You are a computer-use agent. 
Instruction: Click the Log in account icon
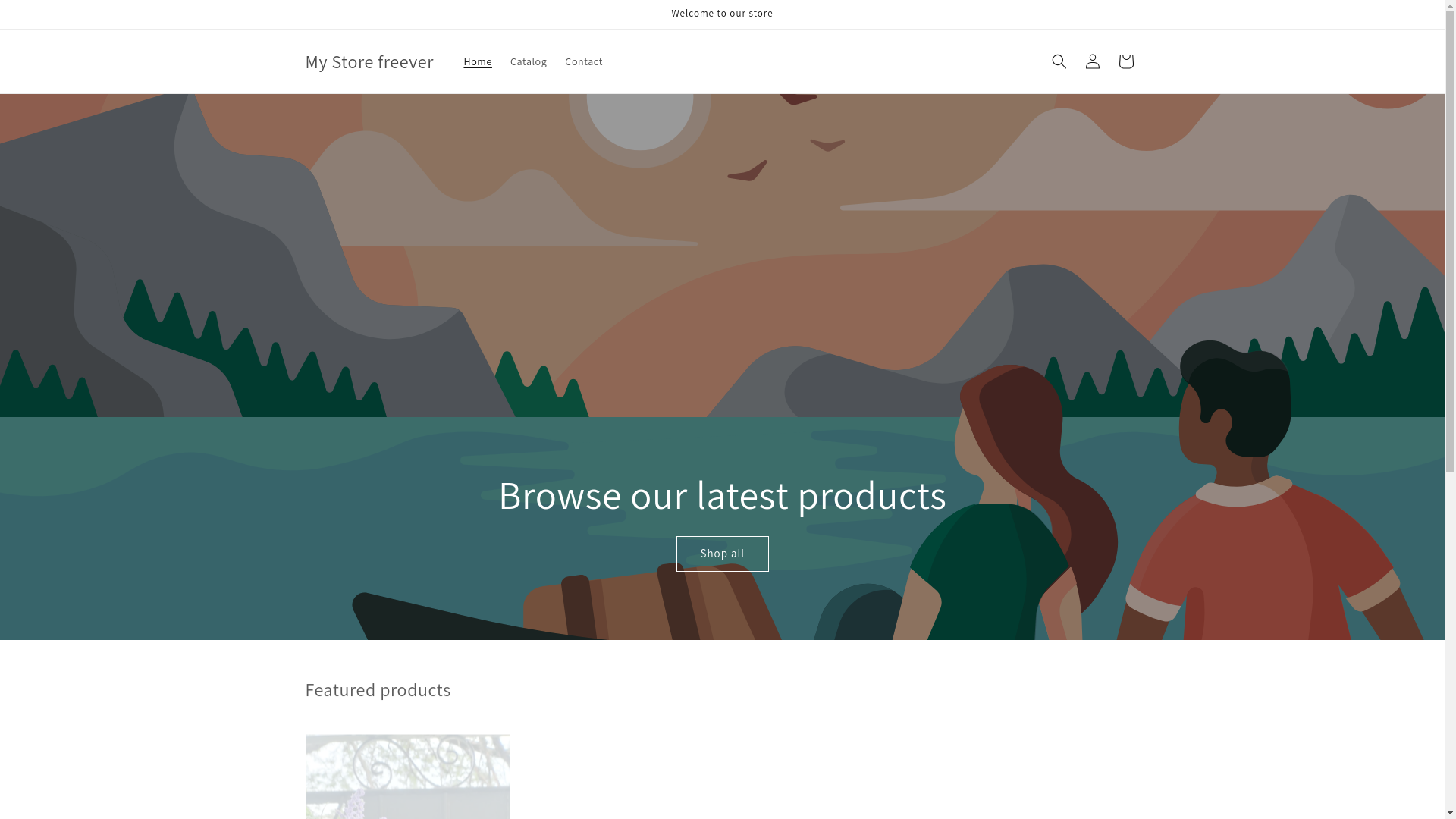pos(1092,61)
